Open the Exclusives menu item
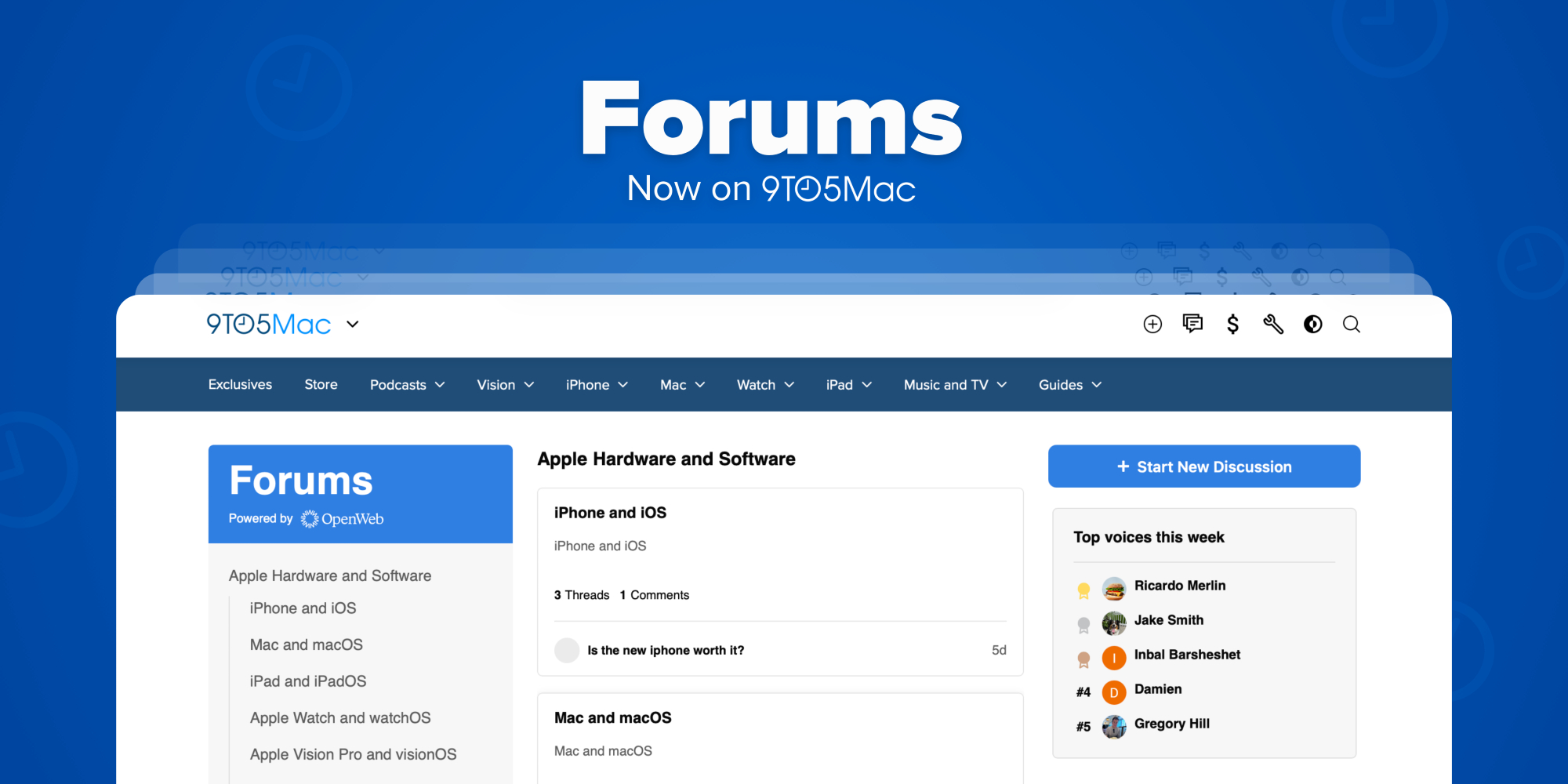Image resolution: width=1568 pixels, height=784 pixels. (240, 385)
